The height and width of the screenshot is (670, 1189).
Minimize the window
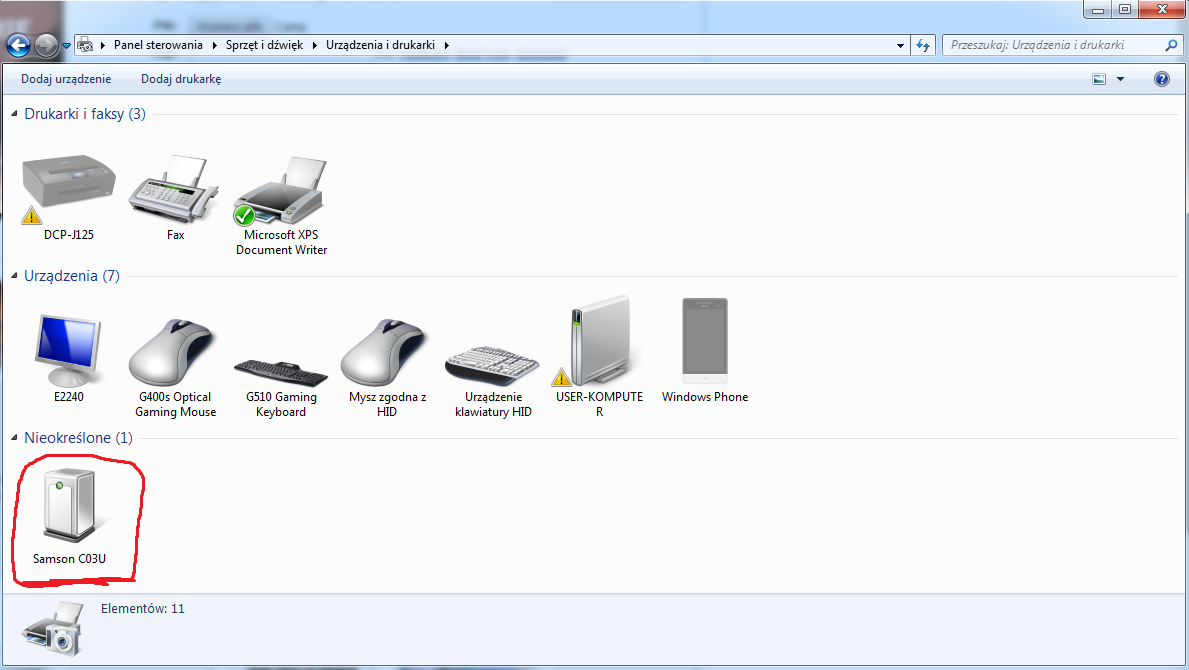pyautogui.click(x=1097, y=9)
